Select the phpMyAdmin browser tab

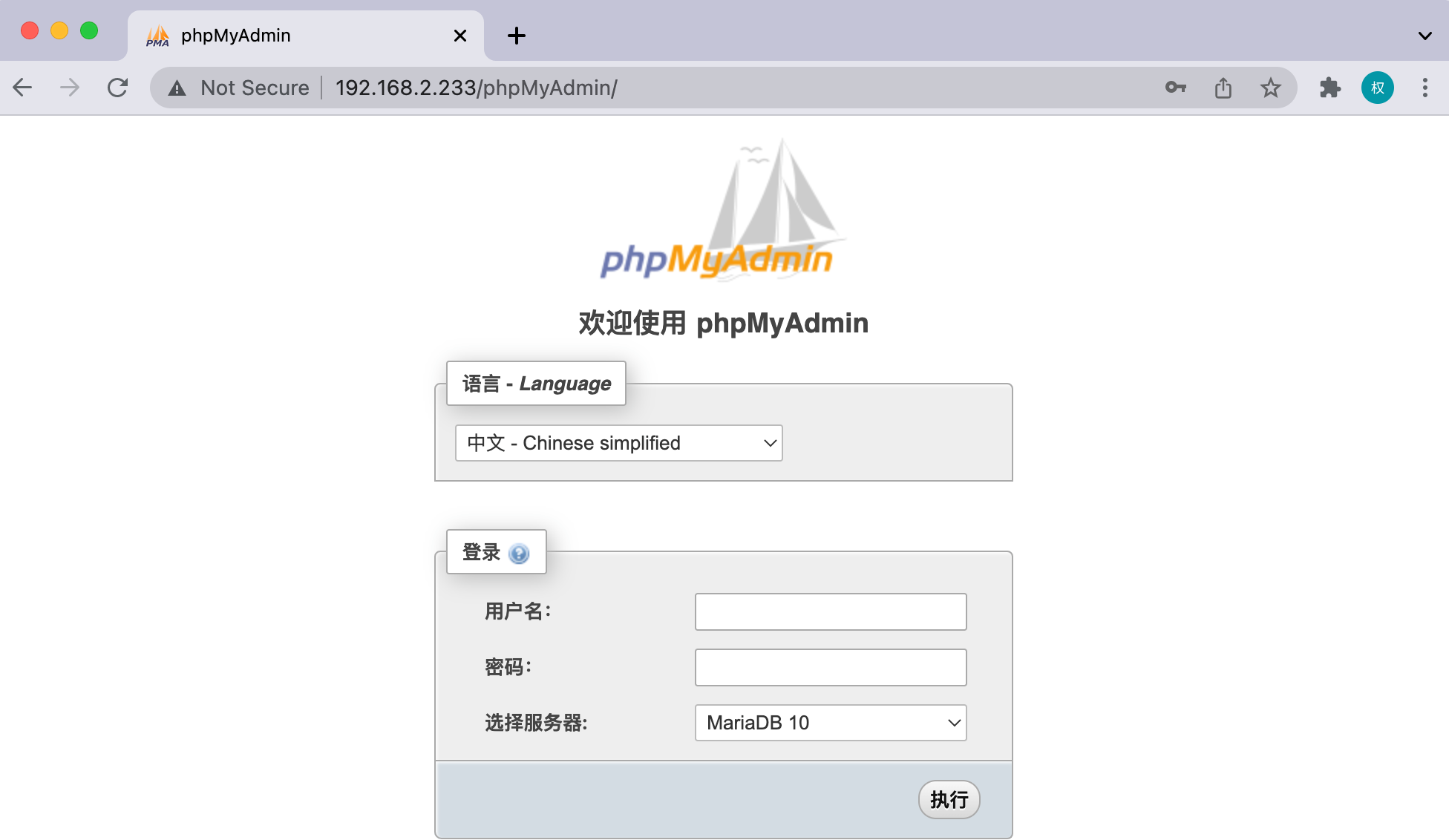pos(306,36)
